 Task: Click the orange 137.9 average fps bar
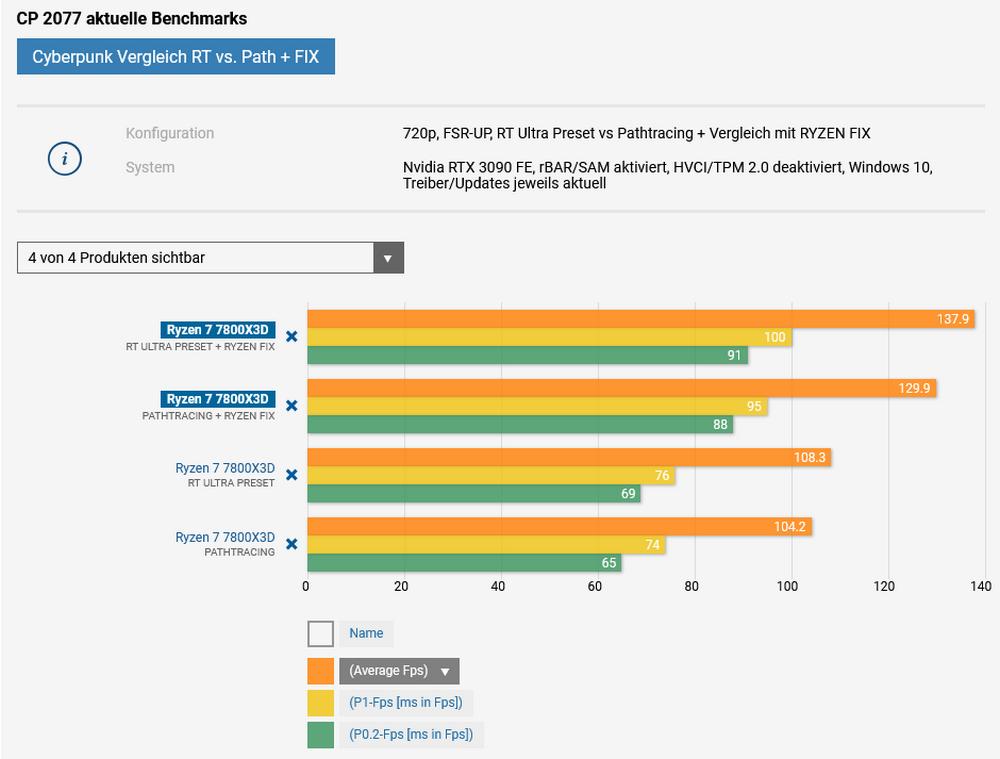[641, 319]
